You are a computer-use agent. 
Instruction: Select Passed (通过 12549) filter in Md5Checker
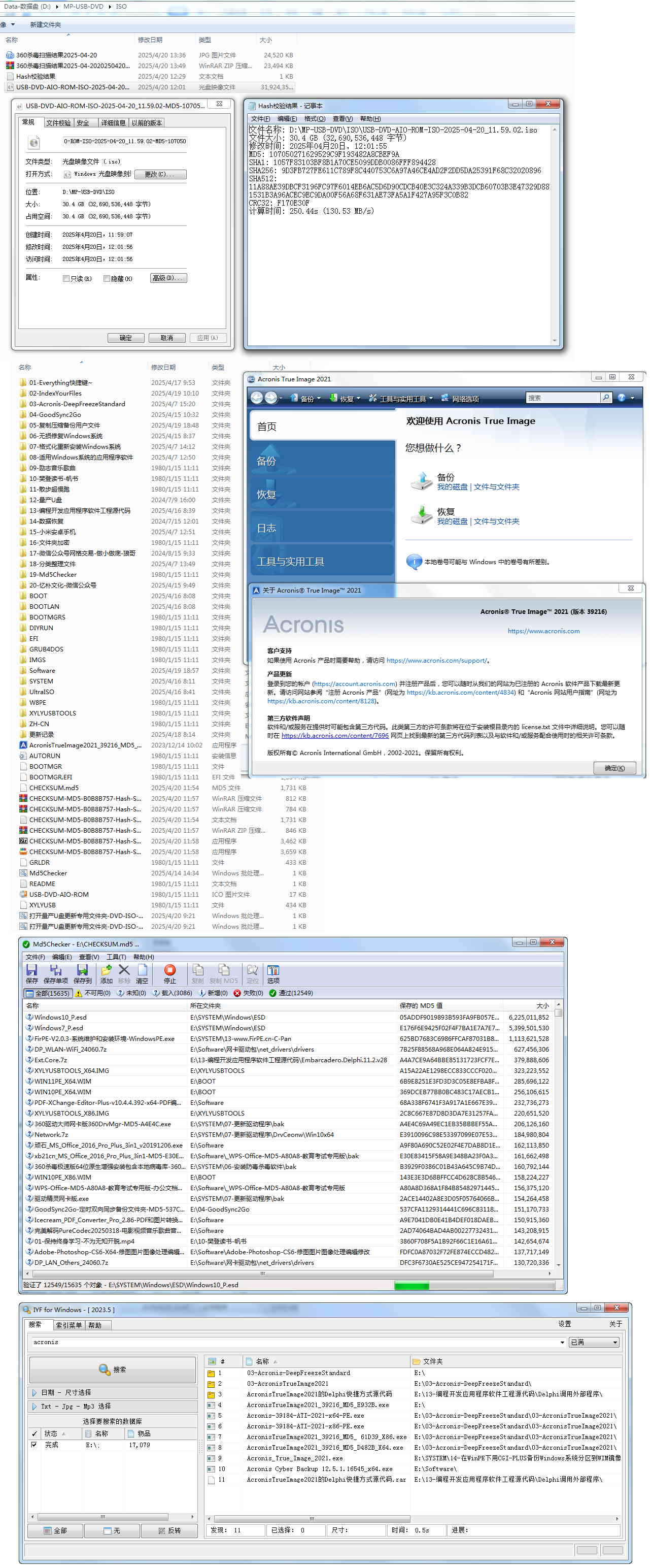point(291,993)
